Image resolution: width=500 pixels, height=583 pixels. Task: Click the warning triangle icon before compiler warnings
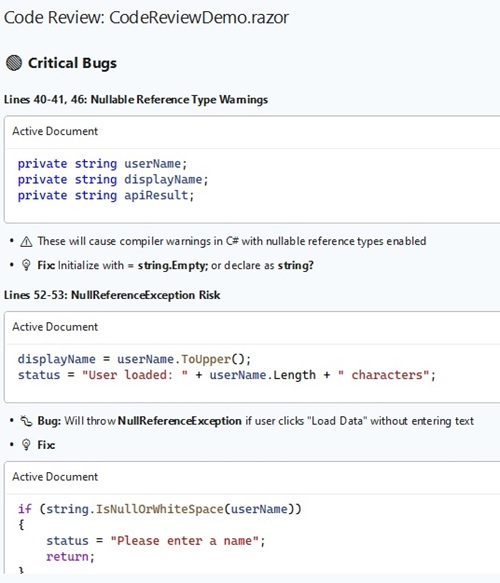pos(26,242)
